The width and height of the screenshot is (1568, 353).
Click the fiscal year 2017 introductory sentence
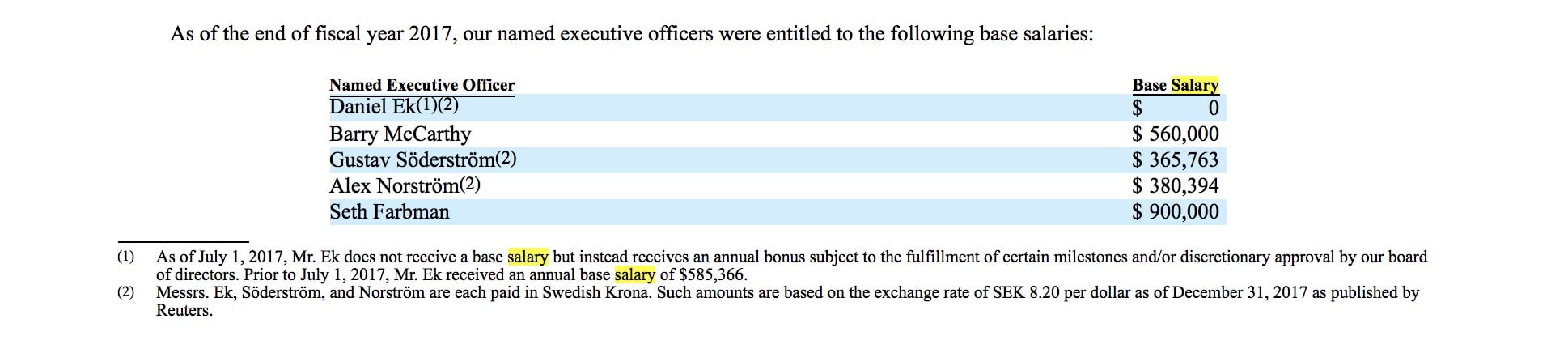click(631, 34)
